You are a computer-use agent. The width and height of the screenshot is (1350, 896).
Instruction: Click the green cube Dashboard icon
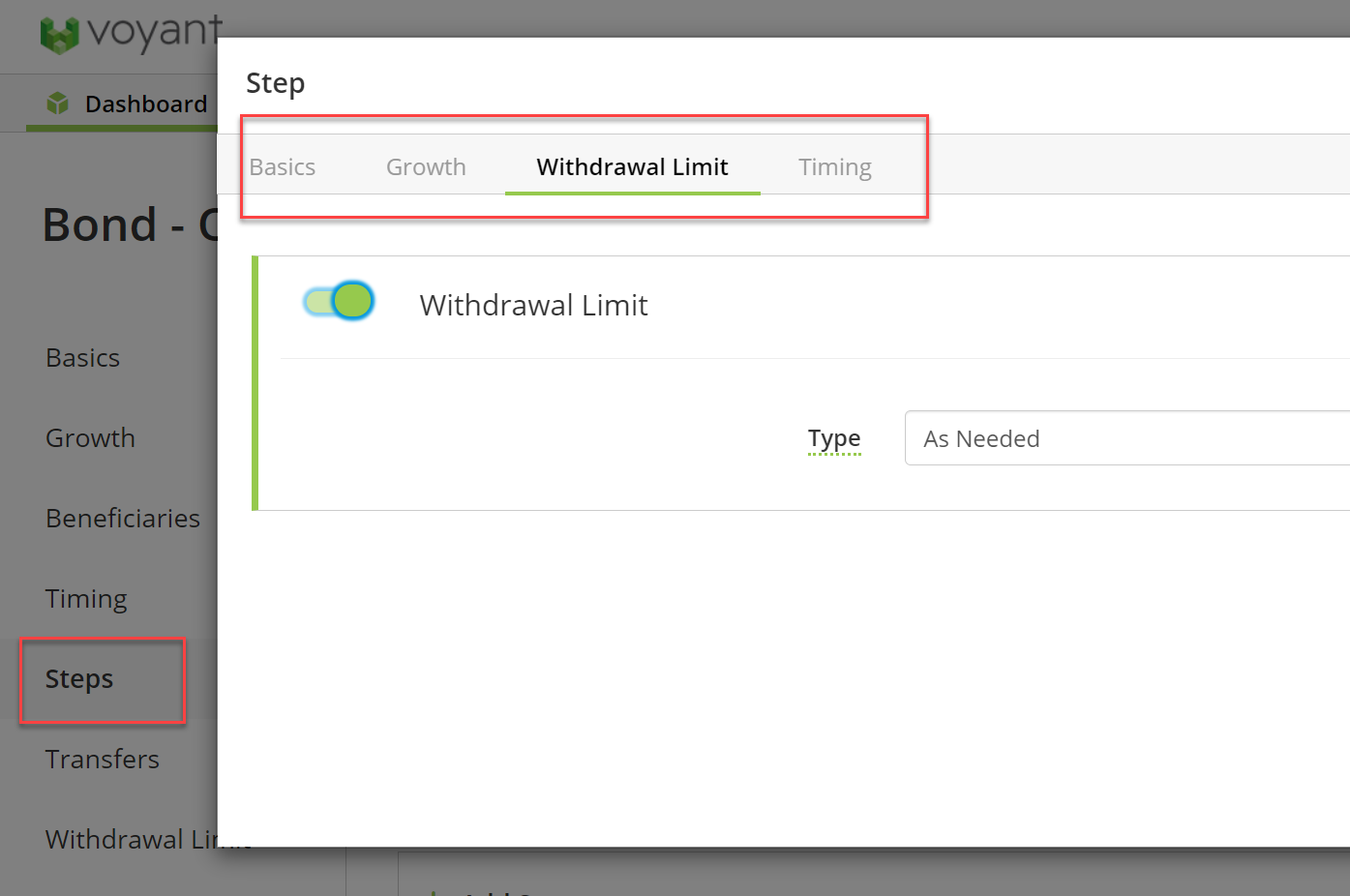(x=58, y=103)
